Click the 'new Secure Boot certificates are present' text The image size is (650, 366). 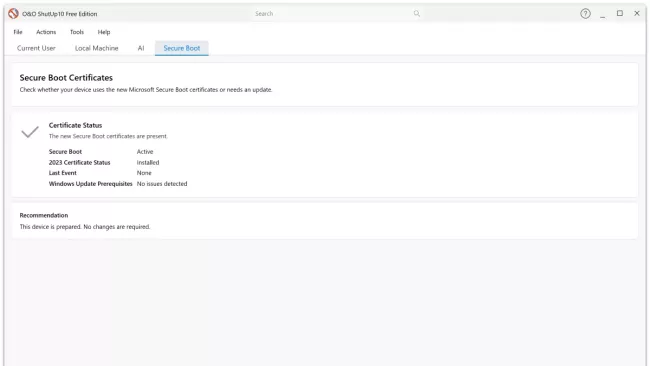point(108,136)
